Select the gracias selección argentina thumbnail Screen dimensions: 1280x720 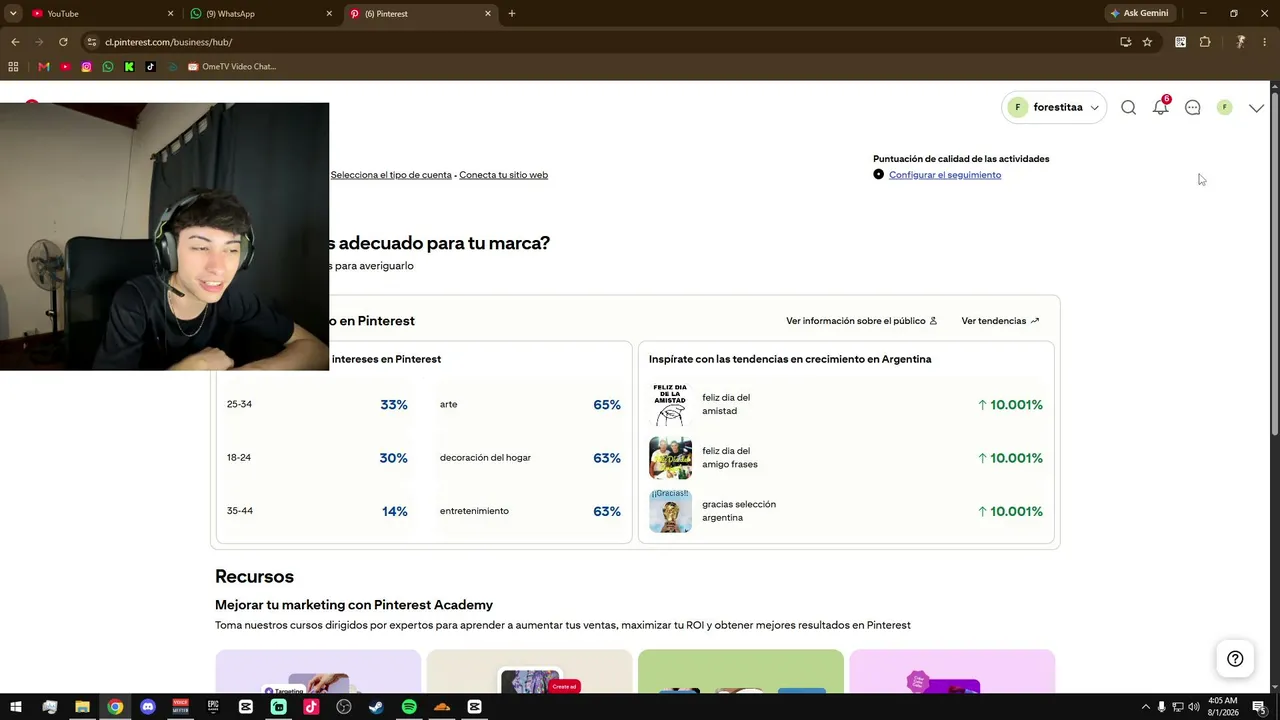pos(670,511)
